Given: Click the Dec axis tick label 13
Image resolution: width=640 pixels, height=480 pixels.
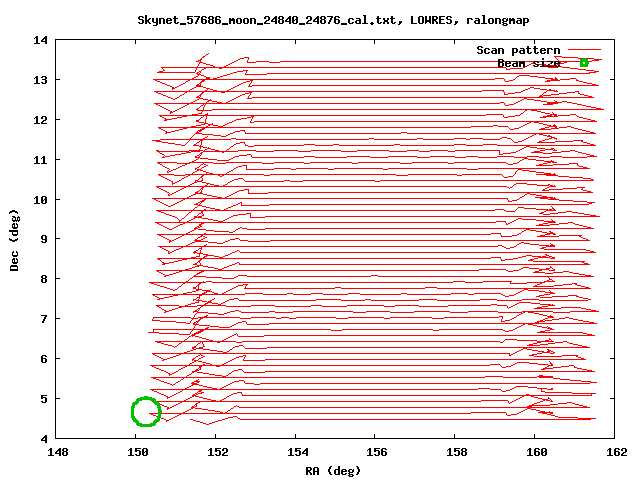Looking at the screenshot, I should click(40, 80).
